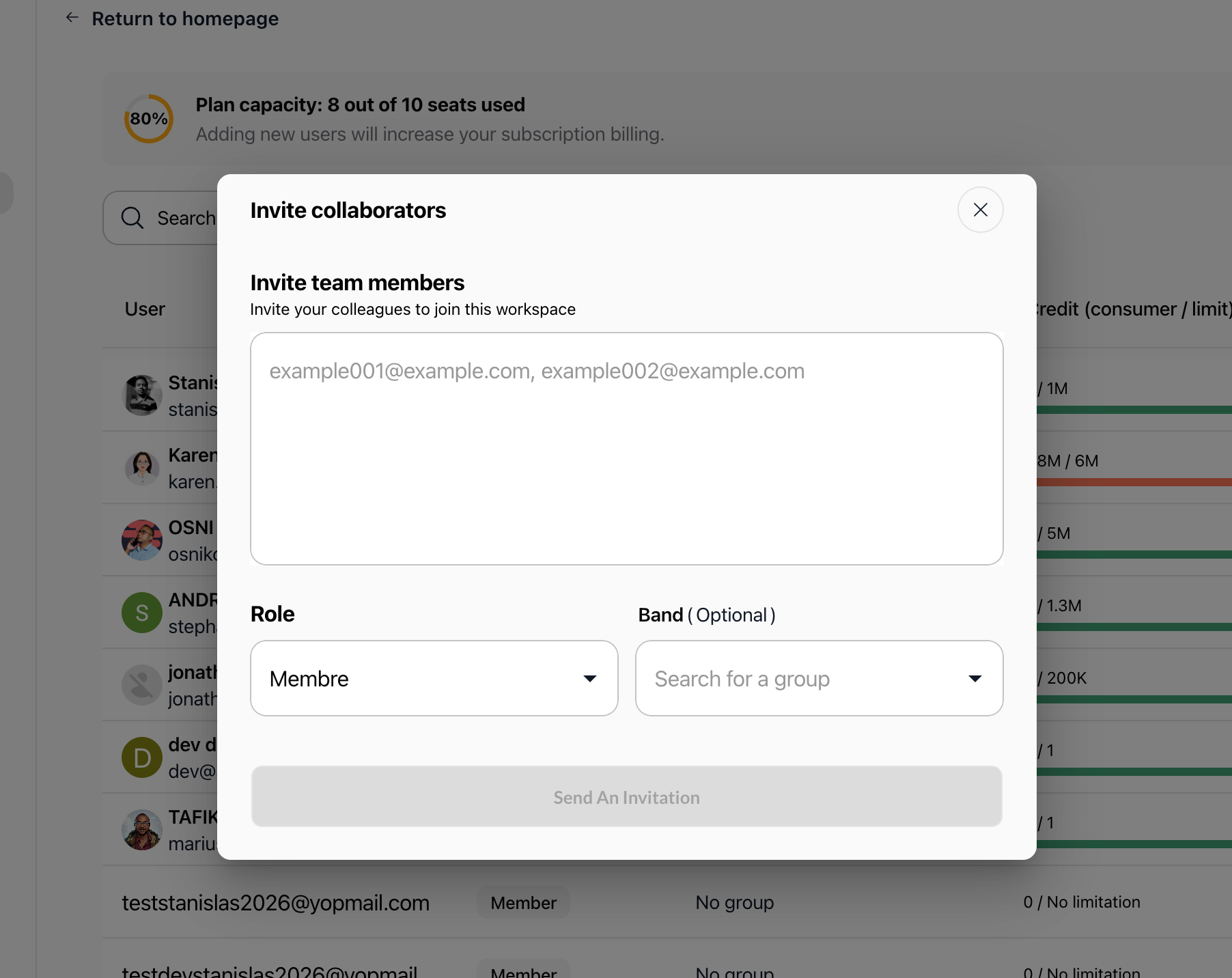This screenshot has height=978, width=1232.
Task: Click the OSNI user avatar
Action: [x=142, y=540]
